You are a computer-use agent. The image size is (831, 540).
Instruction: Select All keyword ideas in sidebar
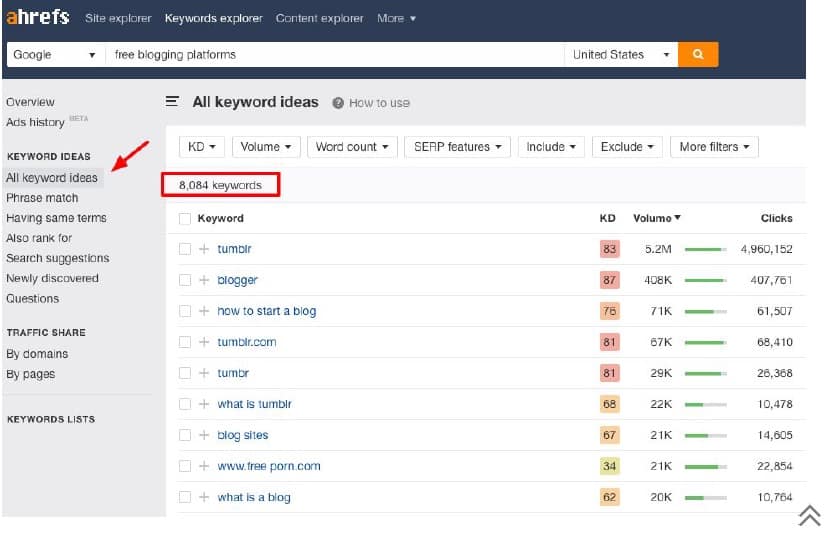(x=52, y=178)
